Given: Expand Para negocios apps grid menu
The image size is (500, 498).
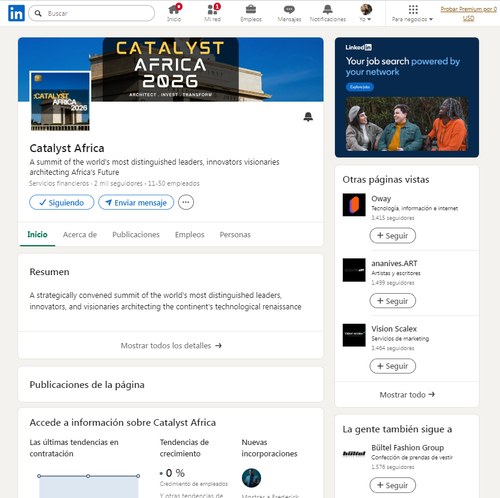Looking at the screenshot, I should click(413, 13).
